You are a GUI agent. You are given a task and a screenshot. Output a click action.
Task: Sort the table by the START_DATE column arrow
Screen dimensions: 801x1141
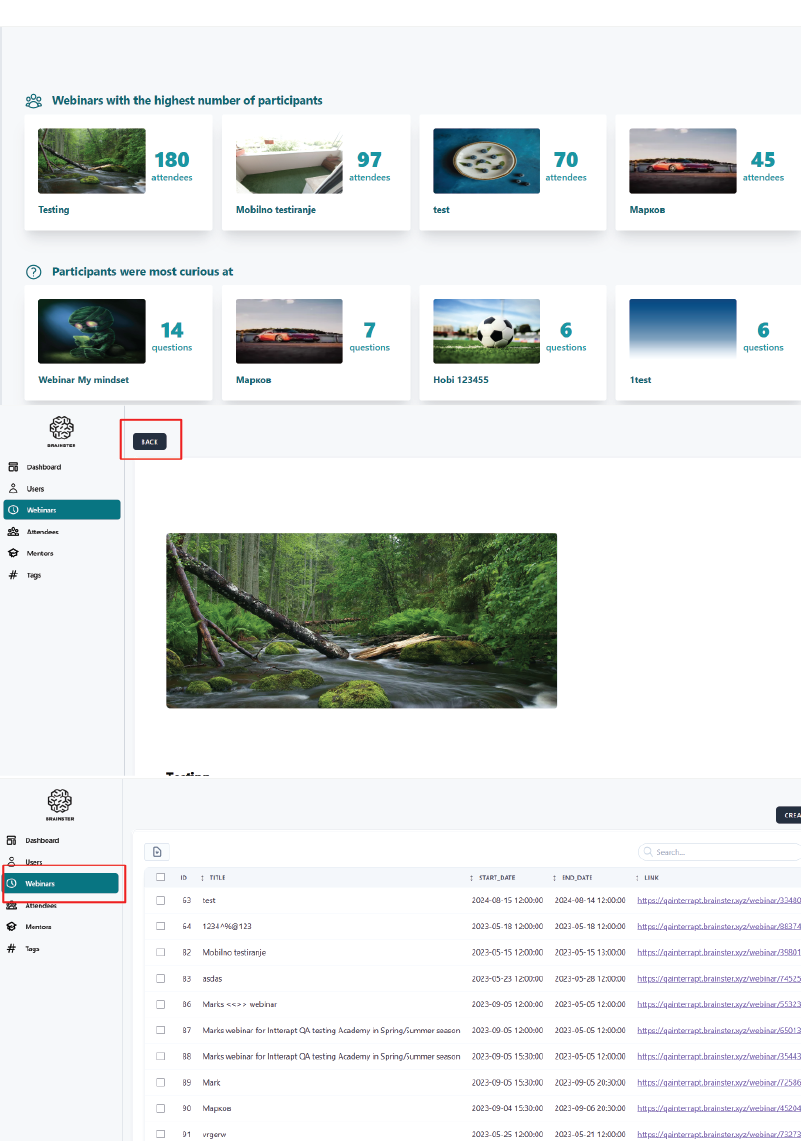click(472, 878)
